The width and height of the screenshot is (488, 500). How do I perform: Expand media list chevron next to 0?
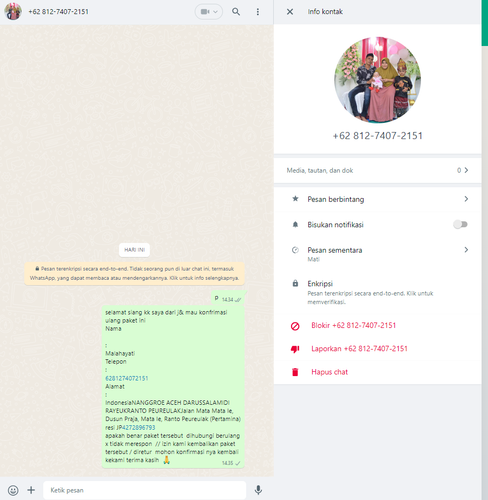tap(466, 170)
